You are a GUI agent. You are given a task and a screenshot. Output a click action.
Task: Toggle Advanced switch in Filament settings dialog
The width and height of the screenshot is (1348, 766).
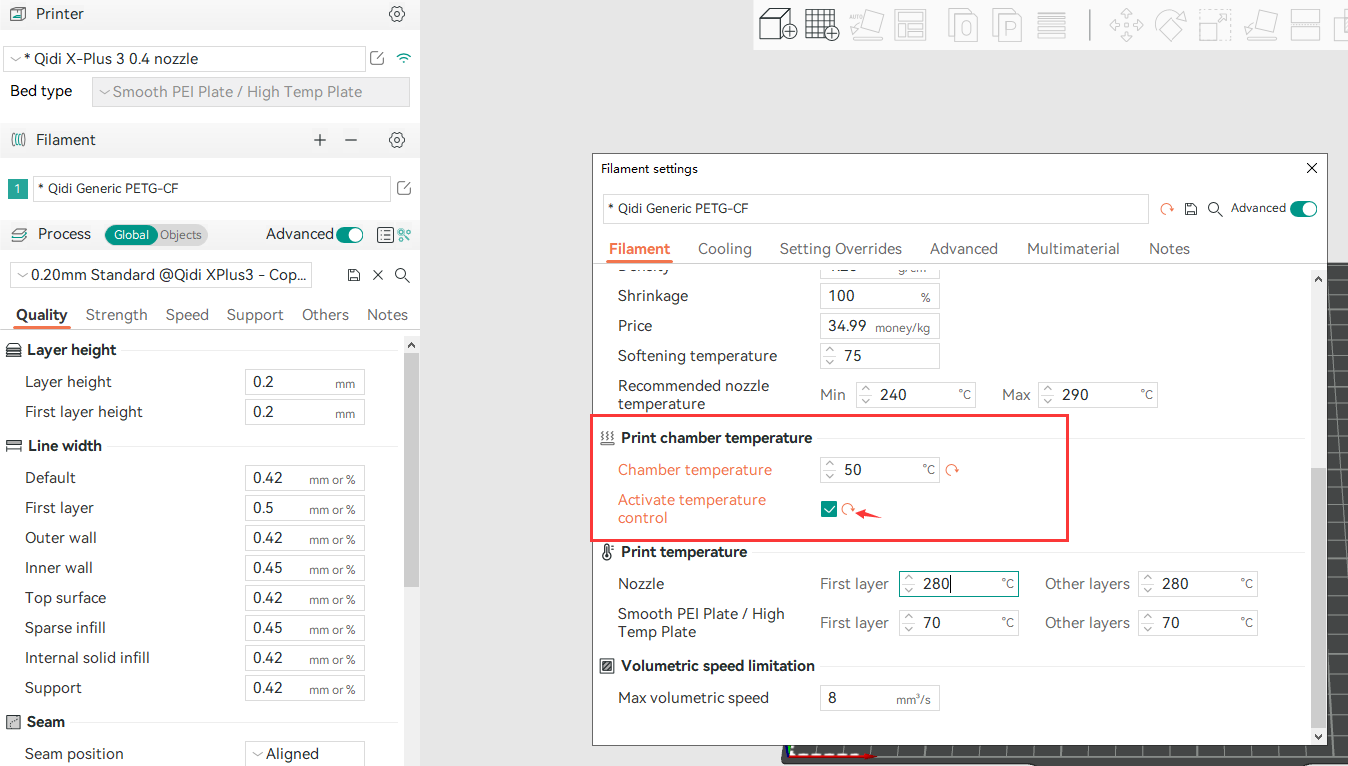point(1303,209)
